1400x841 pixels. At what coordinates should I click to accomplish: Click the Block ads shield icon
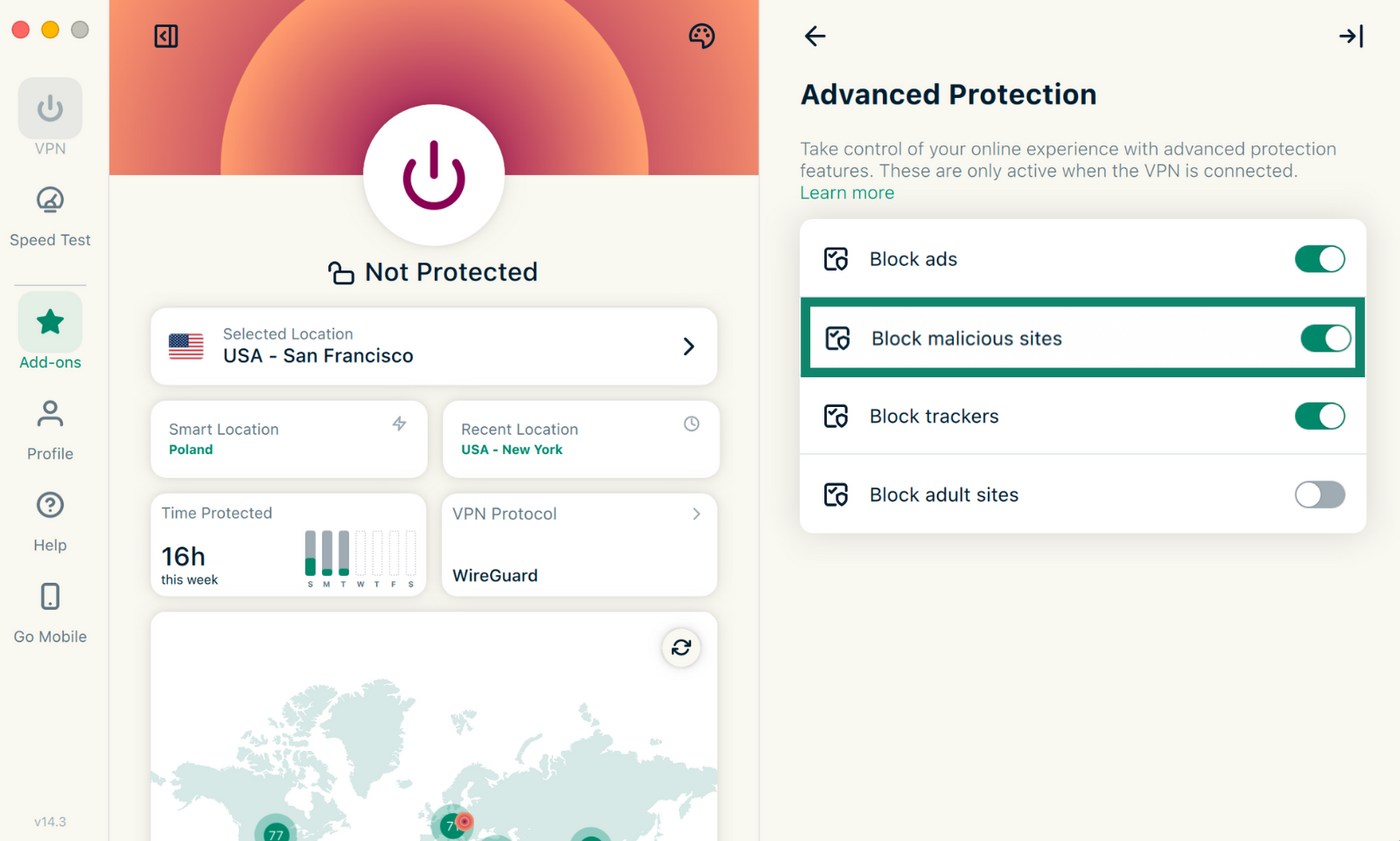click(x=836, y=260)
